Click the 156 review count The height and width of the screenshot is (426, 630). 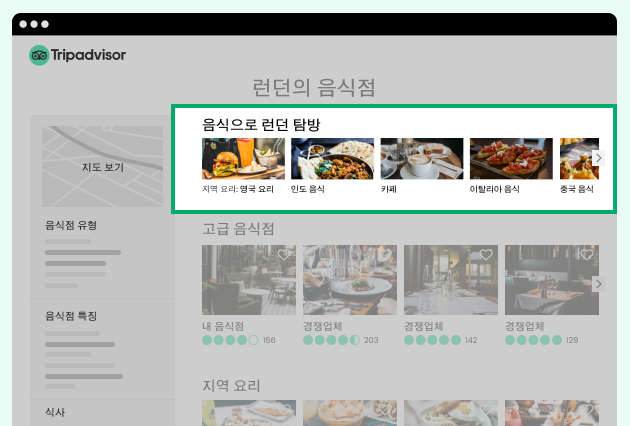tap(269, 340)
